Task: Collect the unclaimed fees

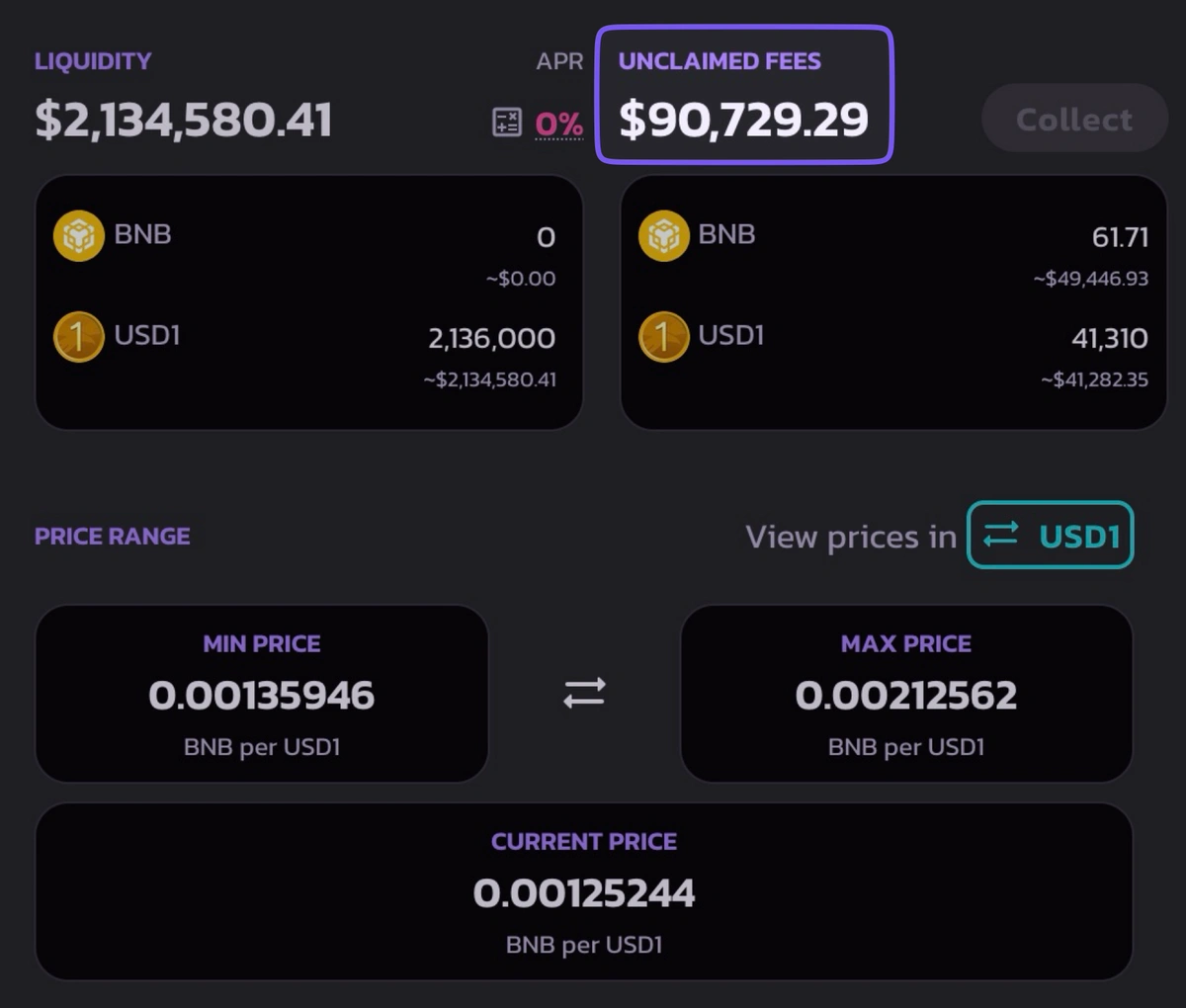Action: pos(1074,119)
